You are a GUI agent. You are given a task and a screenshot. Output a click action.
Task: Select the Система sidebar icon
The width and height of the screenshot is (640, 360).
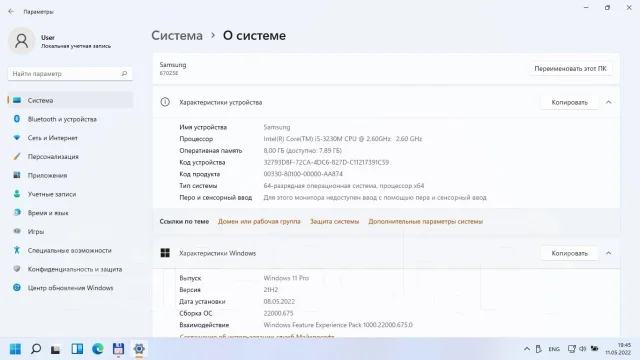(x=17, y=100)
